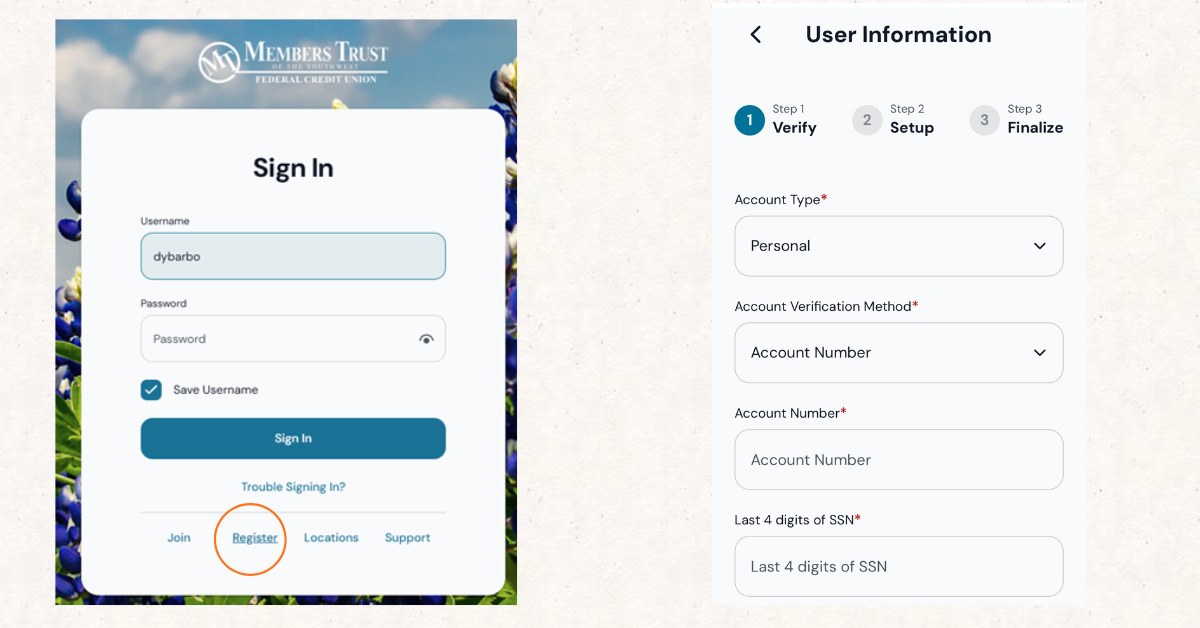Uncheck the Save Username checkbox
The width and height of the screenshot is (1200, 628).
(151, 390)
